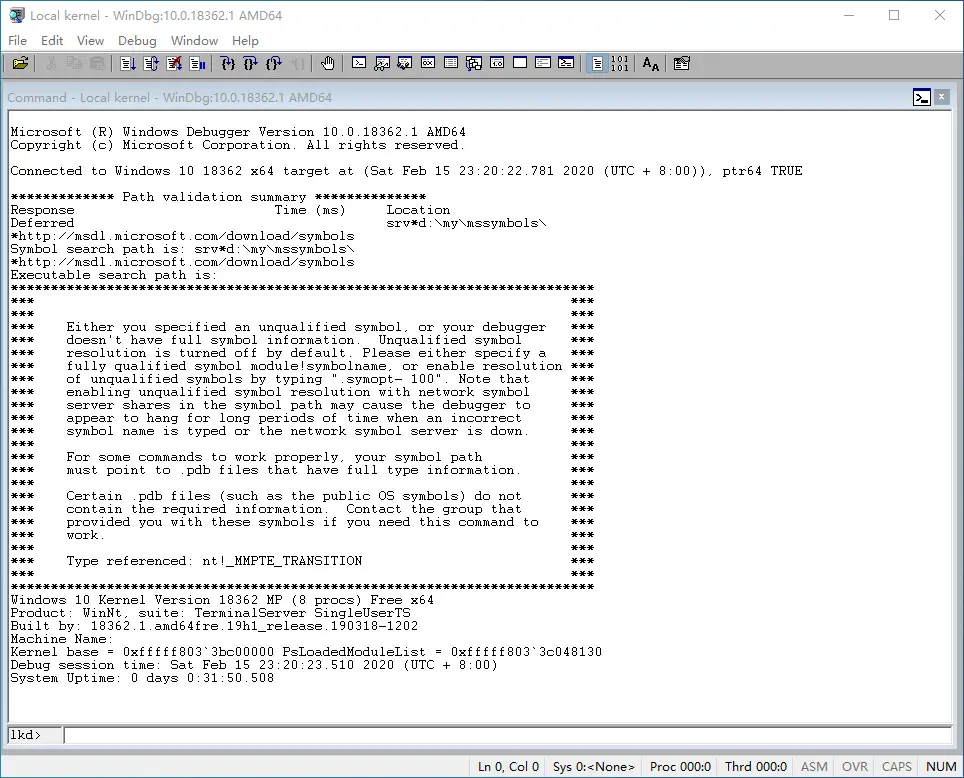Minimize the WinDbg window
Screen dimensions: 964x778
[849, 15]
